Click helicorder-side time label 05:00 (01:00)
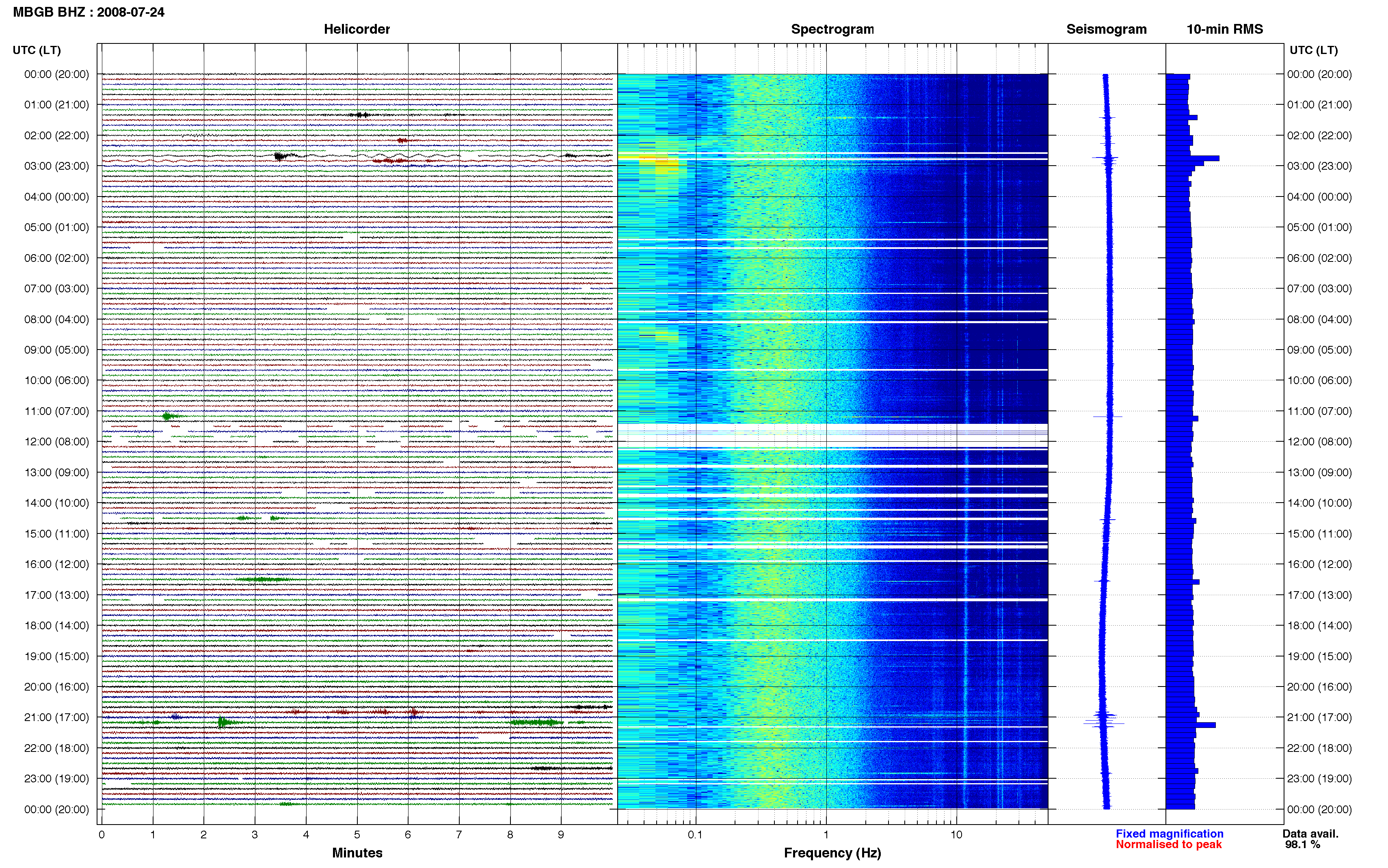1388x868 pixels. (x=56, y=227)
